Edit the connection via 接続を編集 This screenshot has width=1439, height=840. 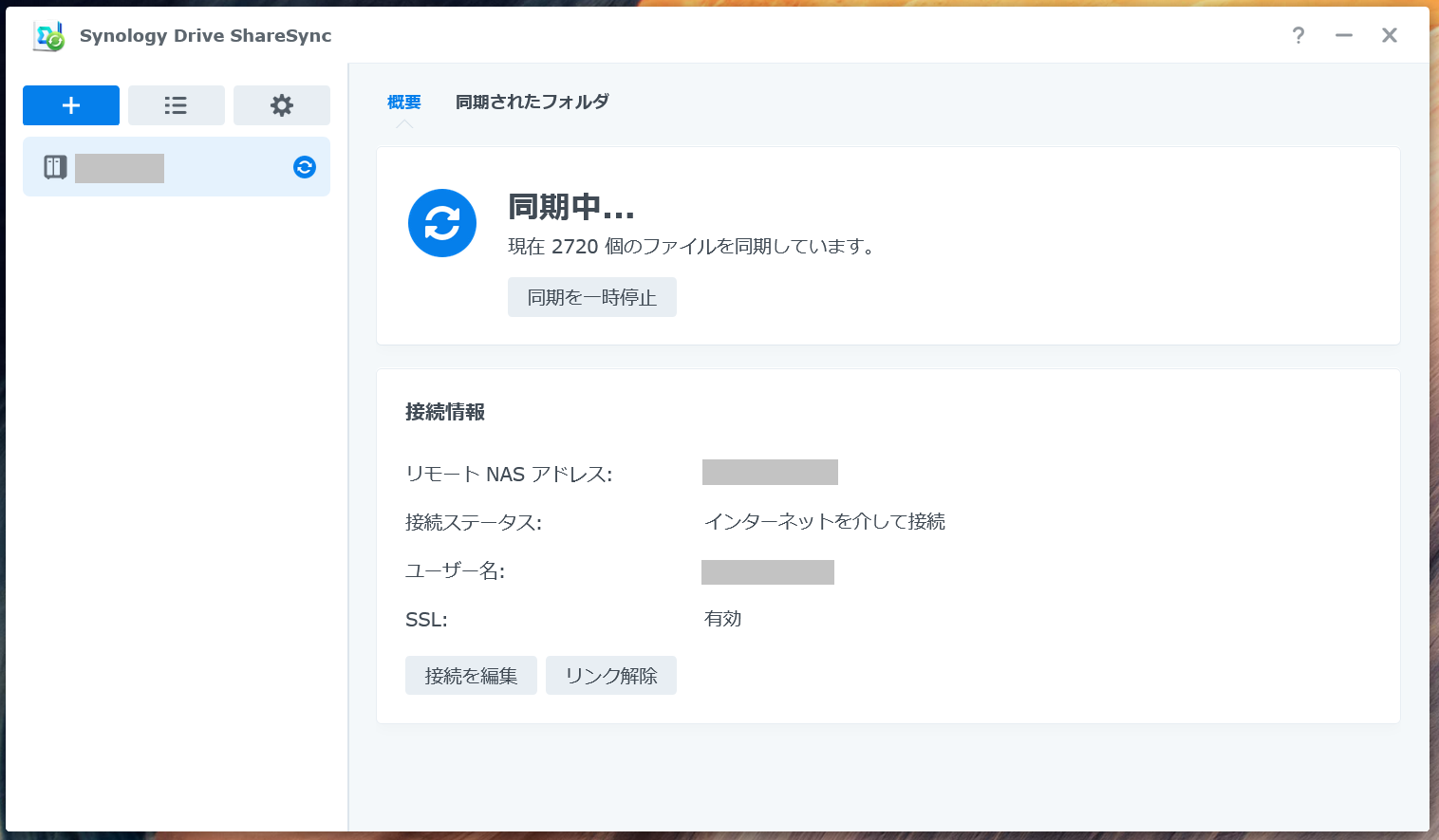coord(471,675)
